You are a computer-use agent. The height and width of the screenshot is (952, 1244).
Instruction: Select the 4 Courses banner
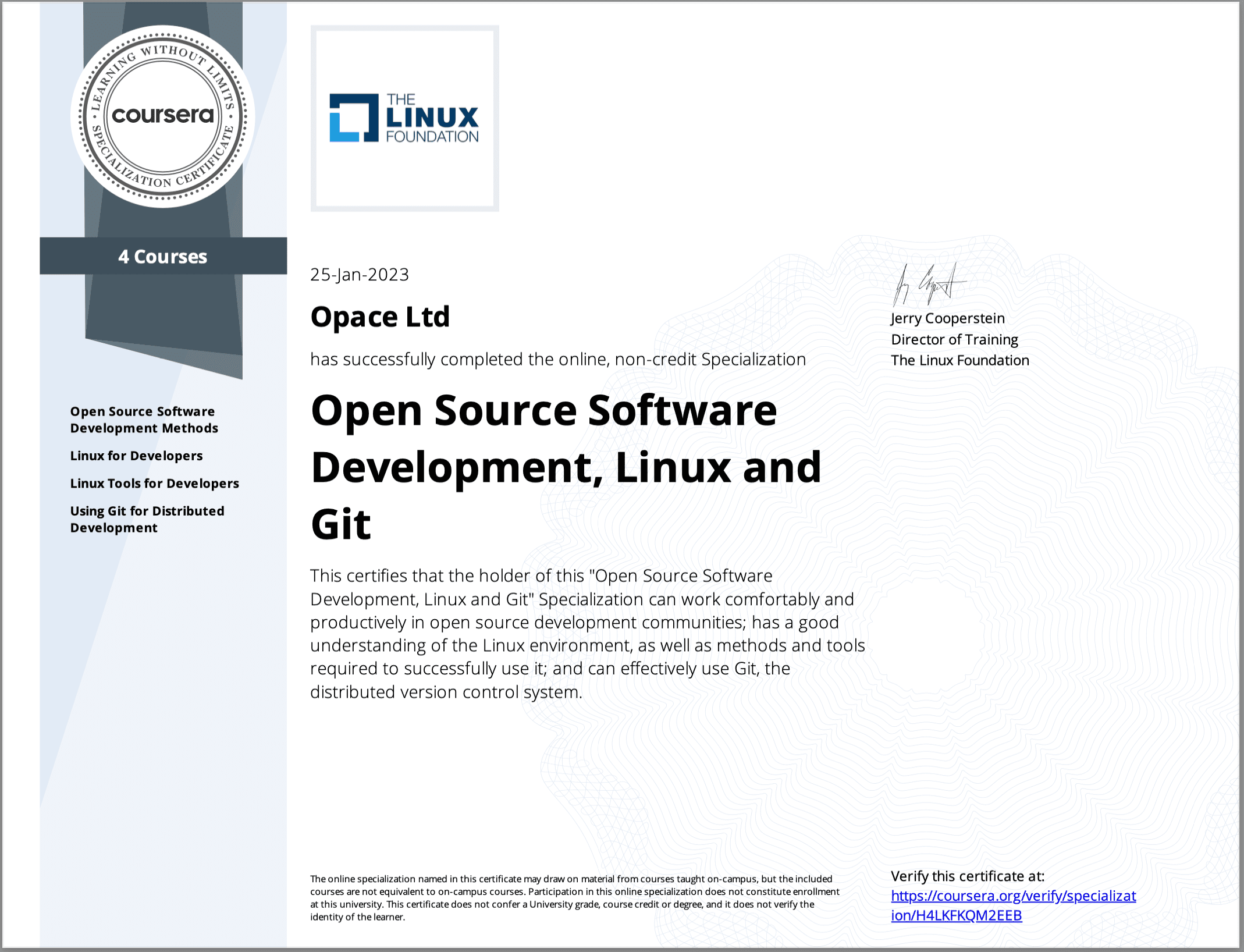tap(164, 256)
